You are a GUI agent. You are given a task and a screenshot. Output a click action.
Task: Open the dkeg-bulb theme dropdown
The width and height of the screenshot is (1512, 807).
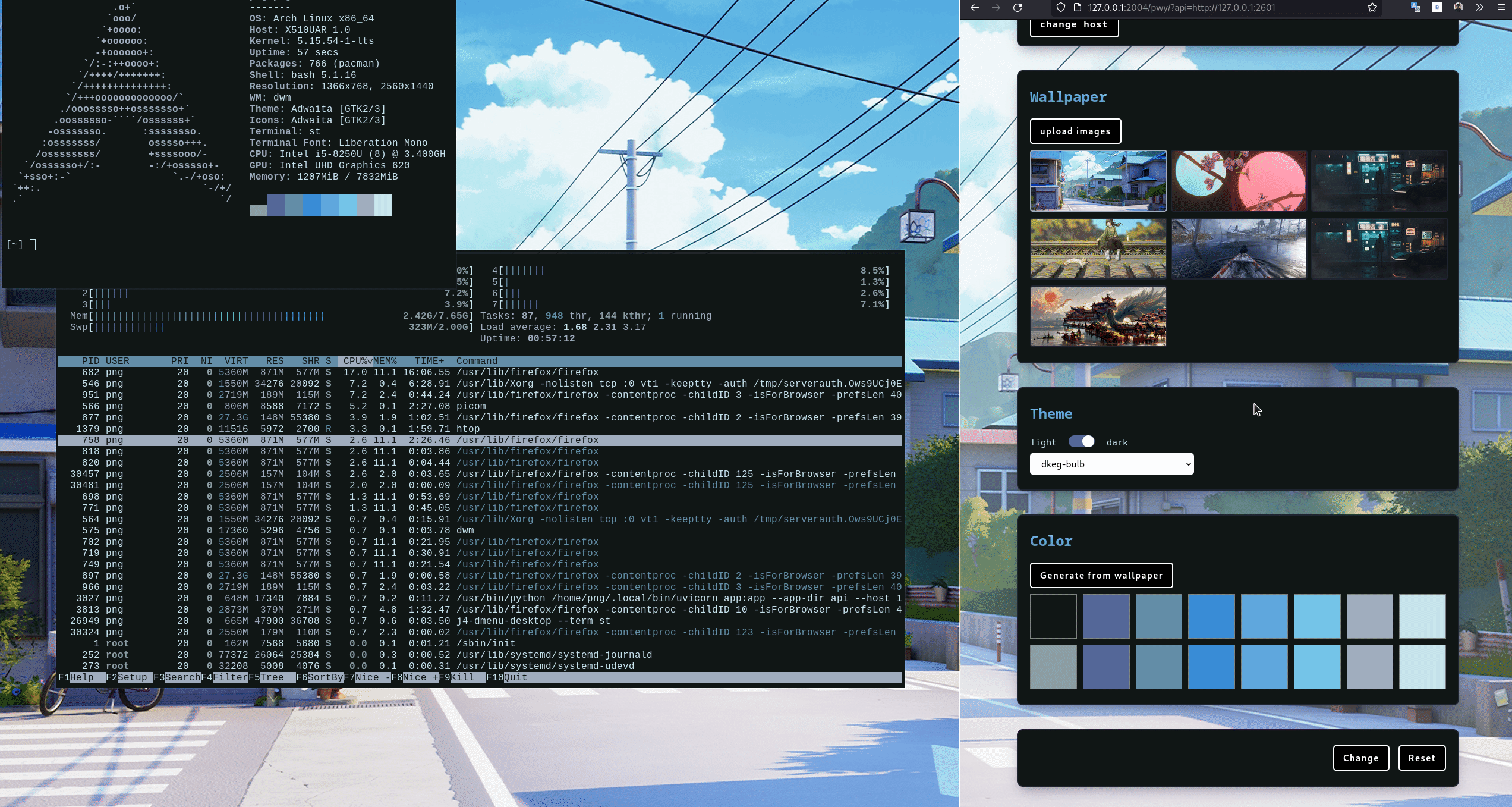[1111, 464]
